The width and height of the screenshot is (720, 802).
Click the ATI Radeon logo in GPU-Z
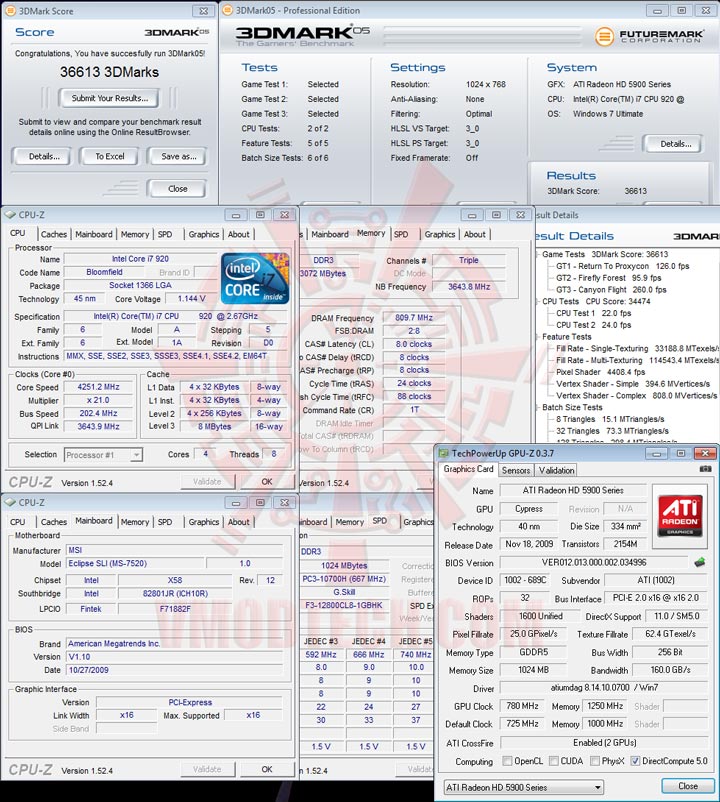680,515
